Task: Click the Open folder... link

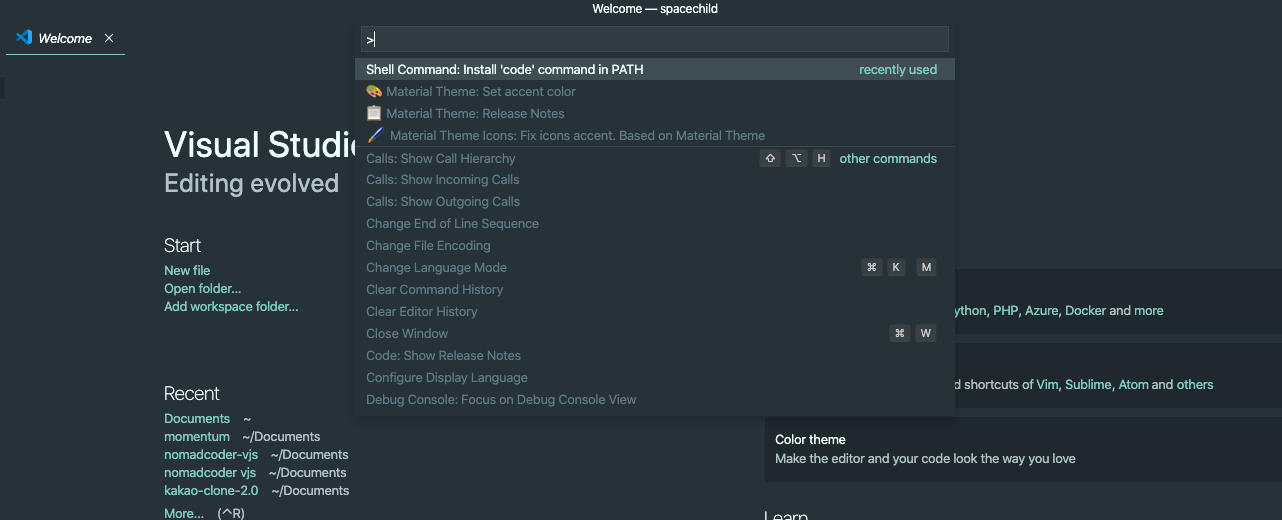Action: click(x=203, y=288)
